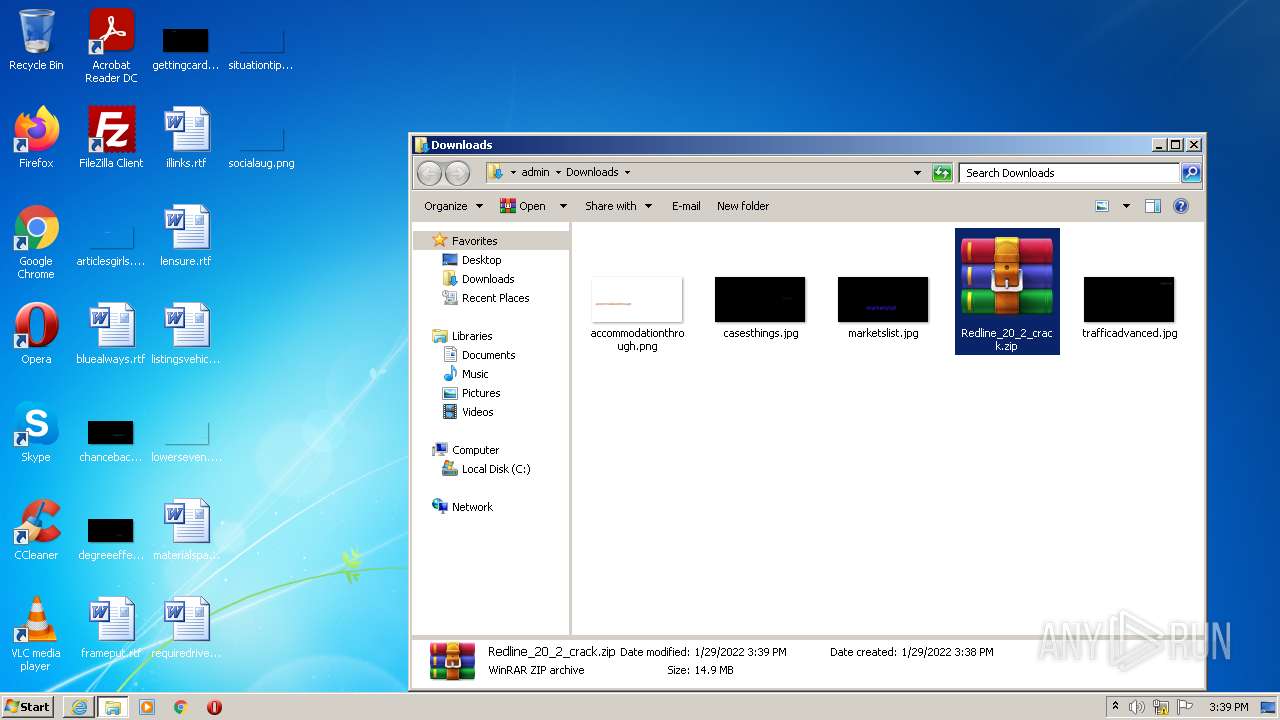The height and width of the screenshot is (720, 1280).
Task: Click the E-mail toolbar button
Action: tap(686, 206)
